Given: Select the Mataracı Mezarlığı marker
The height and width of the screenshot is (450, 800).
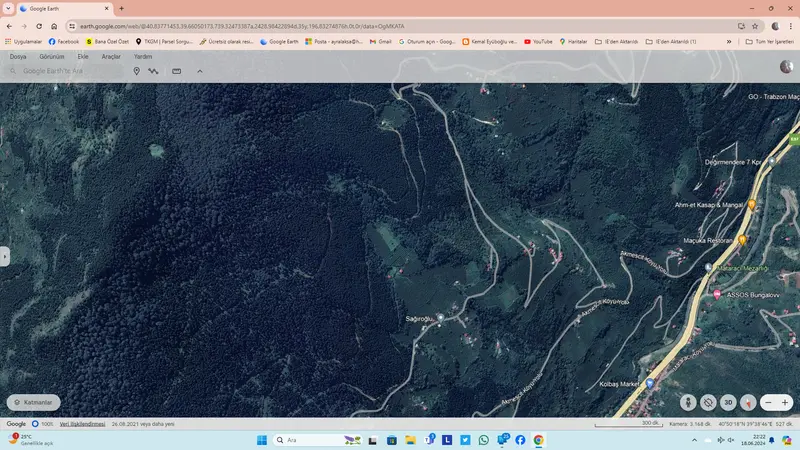Looking at the screenshot, I should 708,267.
